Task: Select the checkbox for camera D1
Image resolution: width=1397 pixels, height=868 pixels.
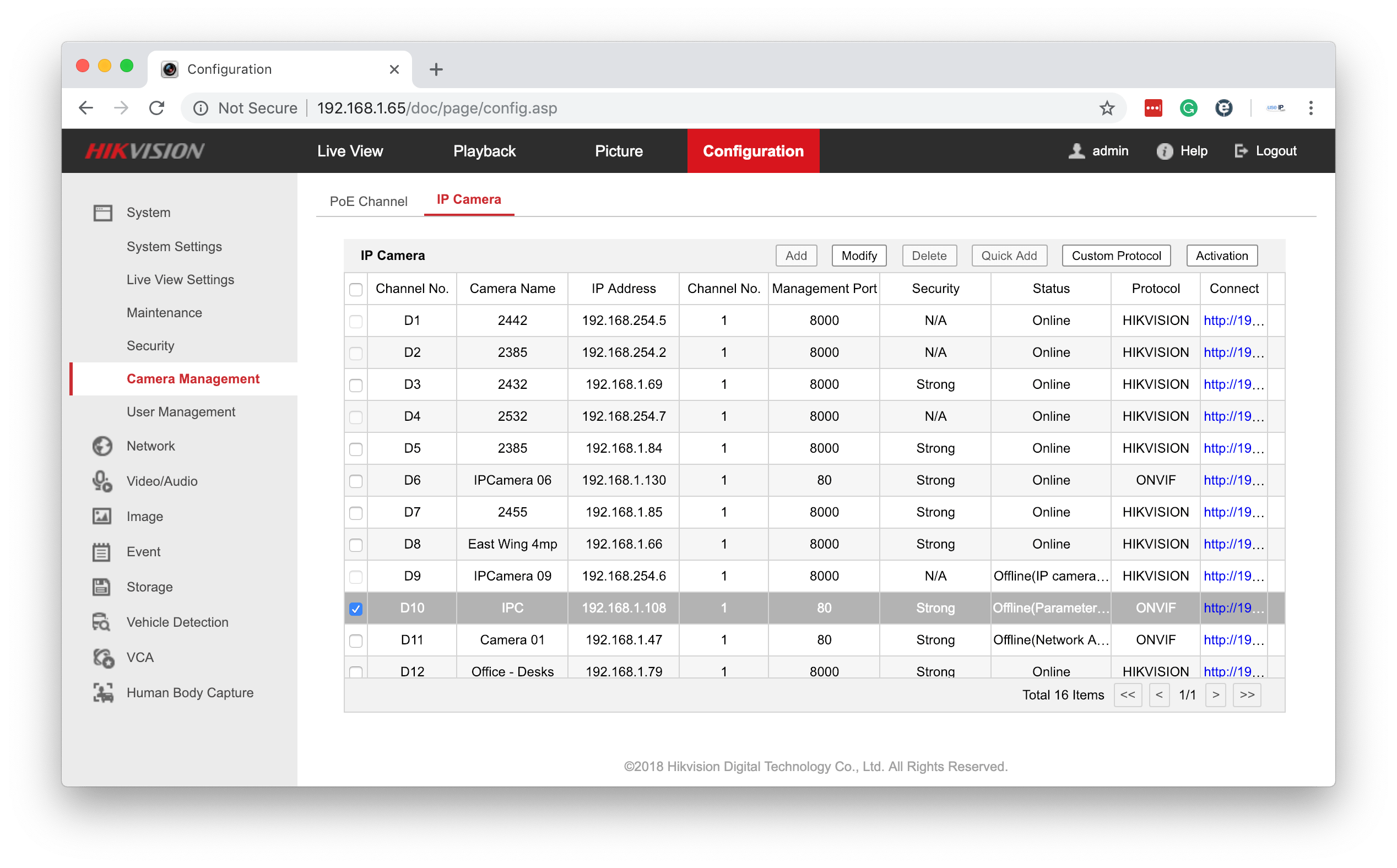Action: click(355, 321)
